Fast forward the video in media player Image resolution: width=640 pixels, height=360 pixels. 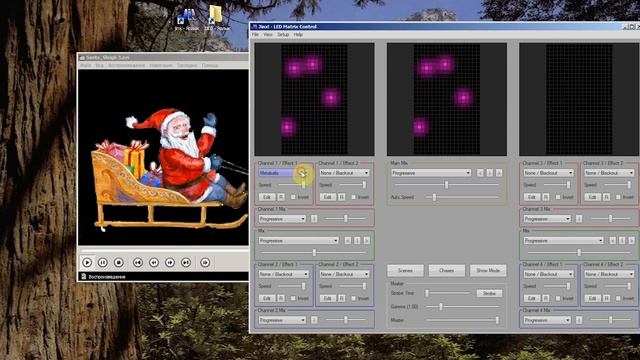pos(170,262)
